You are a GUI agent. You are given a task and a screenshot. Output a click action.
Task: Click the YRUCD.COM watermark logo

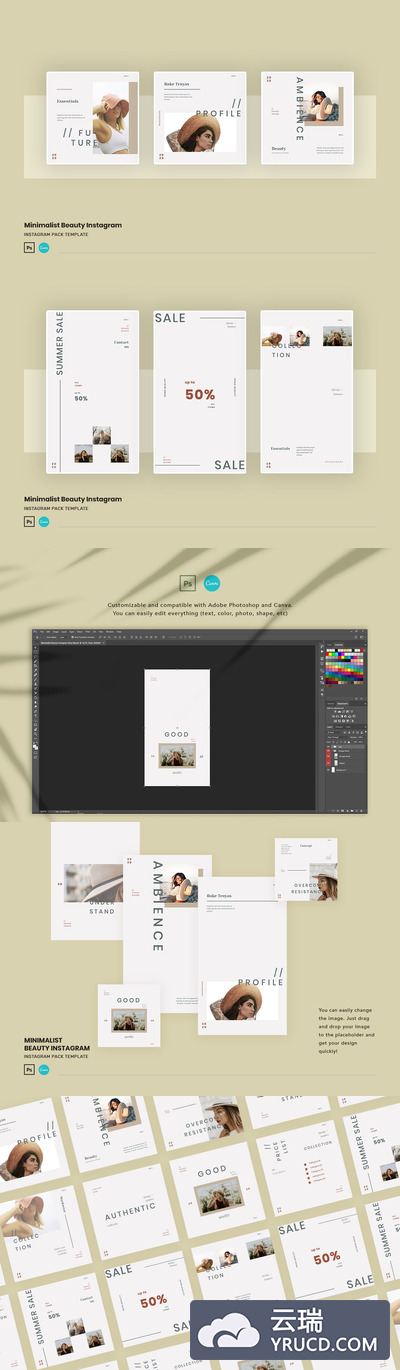tap(290, 1329)
